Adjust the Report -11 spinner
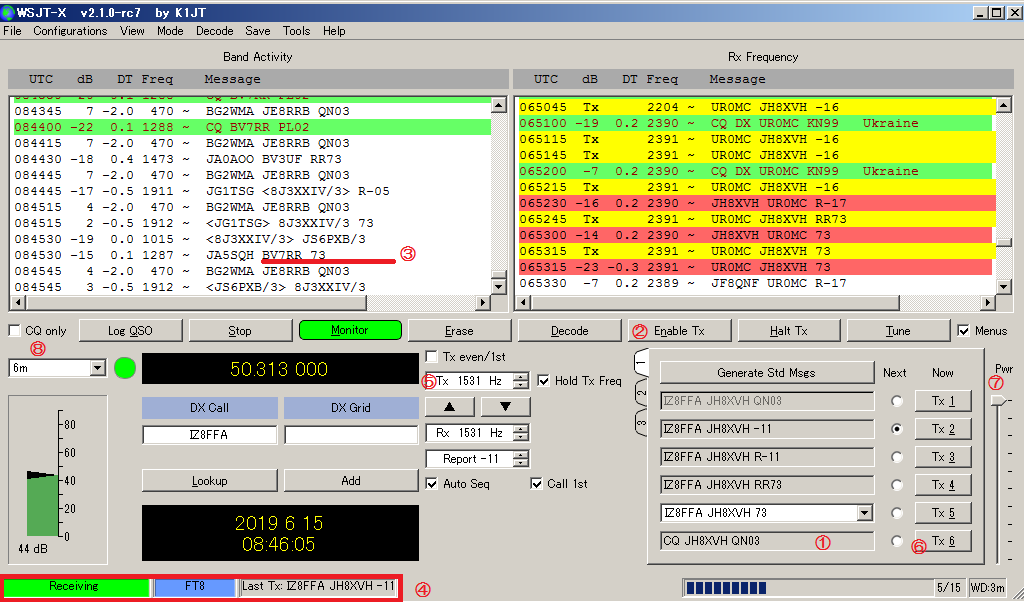 (520, 459)
